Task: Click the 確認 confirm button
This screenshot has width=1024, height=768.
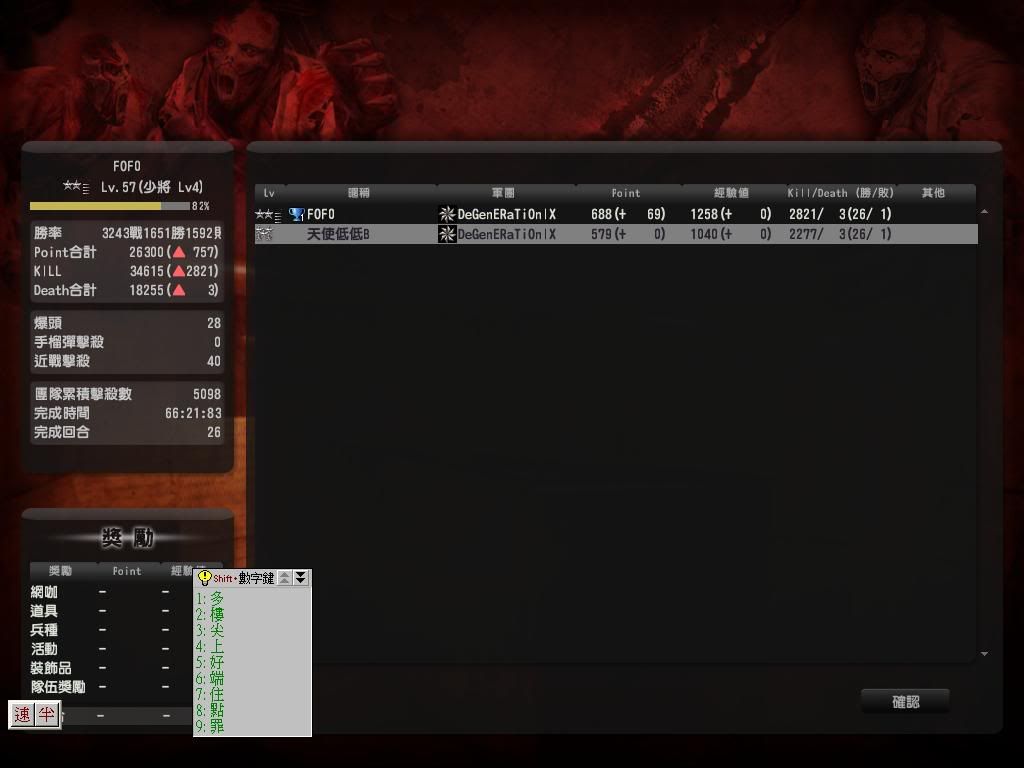Action: tap(905, 702)
